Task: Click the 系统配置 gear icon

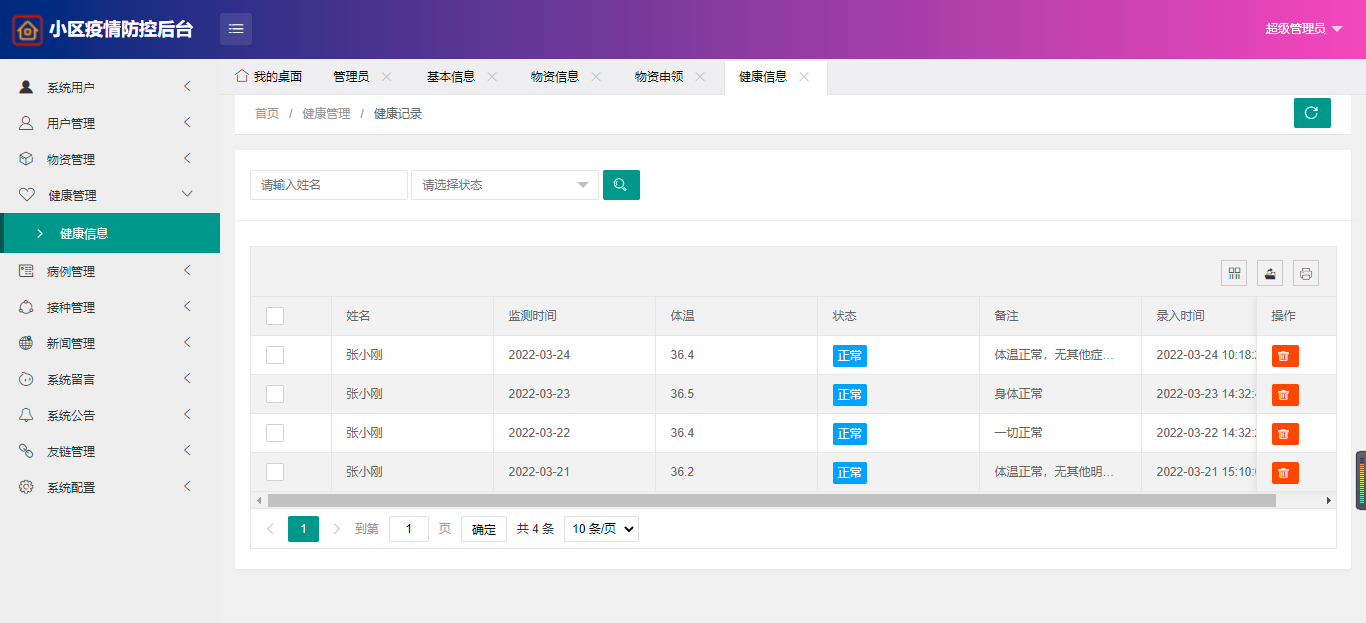Action: coord(26,487)
